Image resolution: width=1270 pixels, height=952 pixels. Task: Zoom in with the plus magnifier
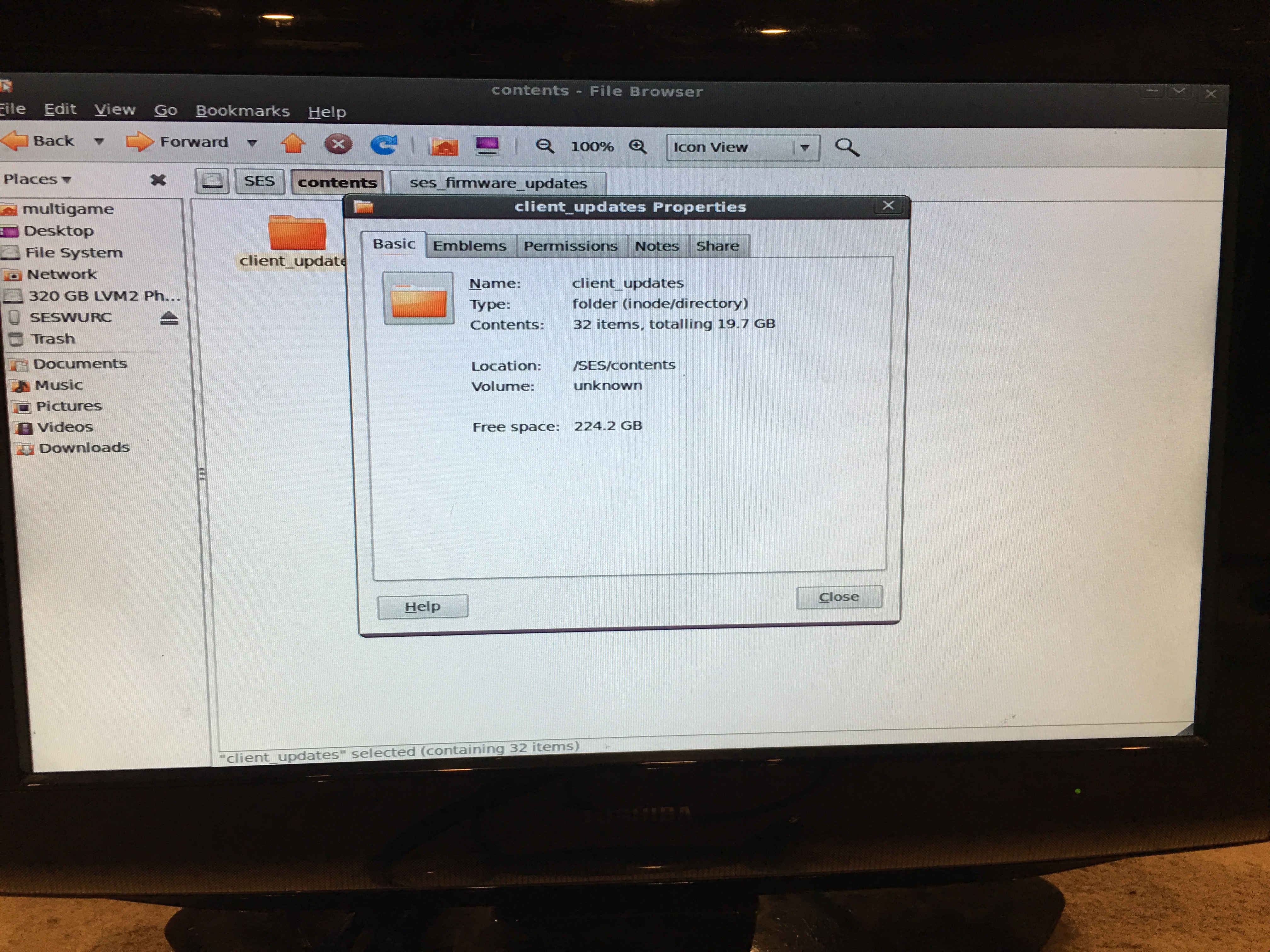[x=637, y=147]
